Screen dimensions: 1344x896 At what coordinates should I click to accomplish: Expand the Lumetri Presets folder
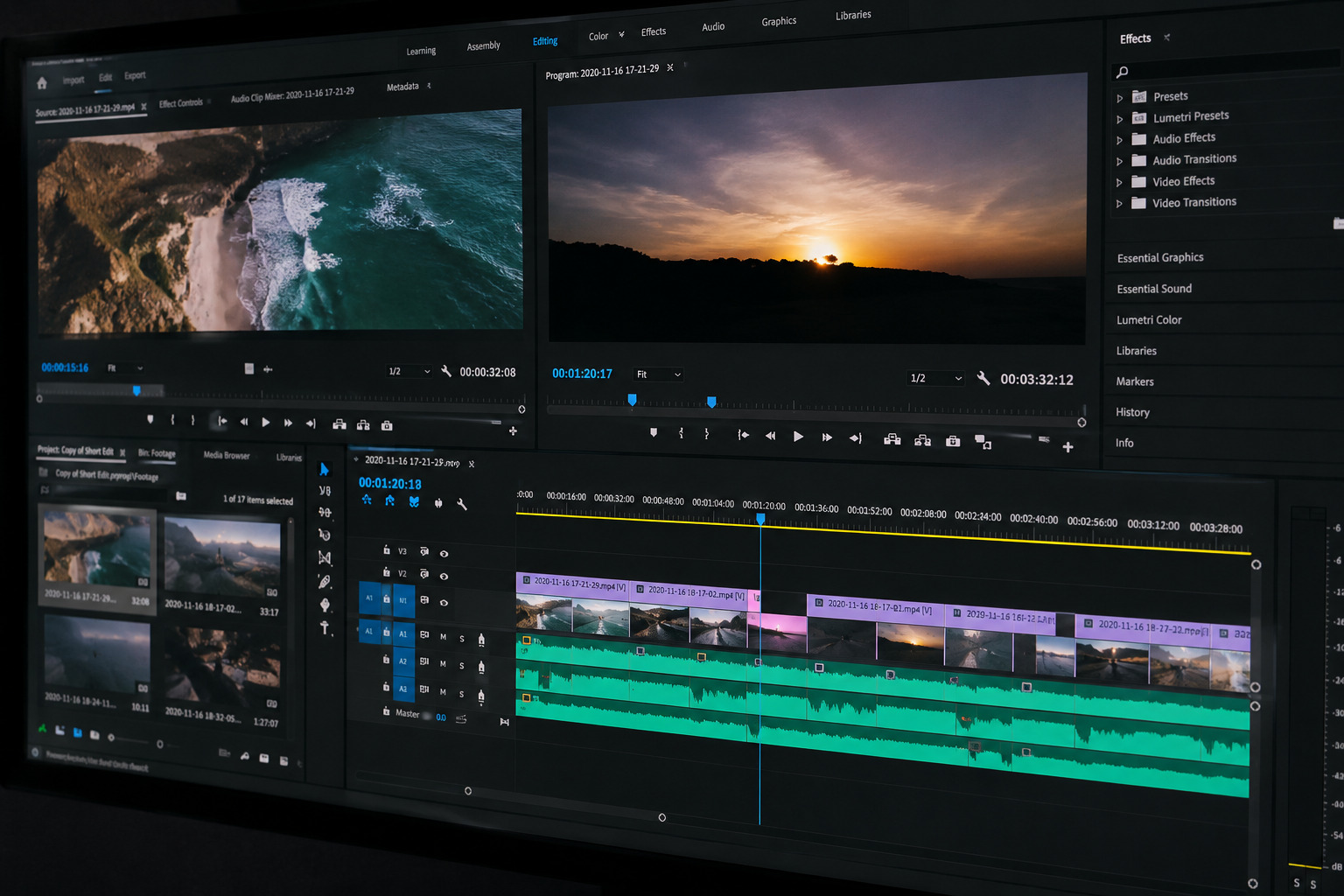(1119, 119)
